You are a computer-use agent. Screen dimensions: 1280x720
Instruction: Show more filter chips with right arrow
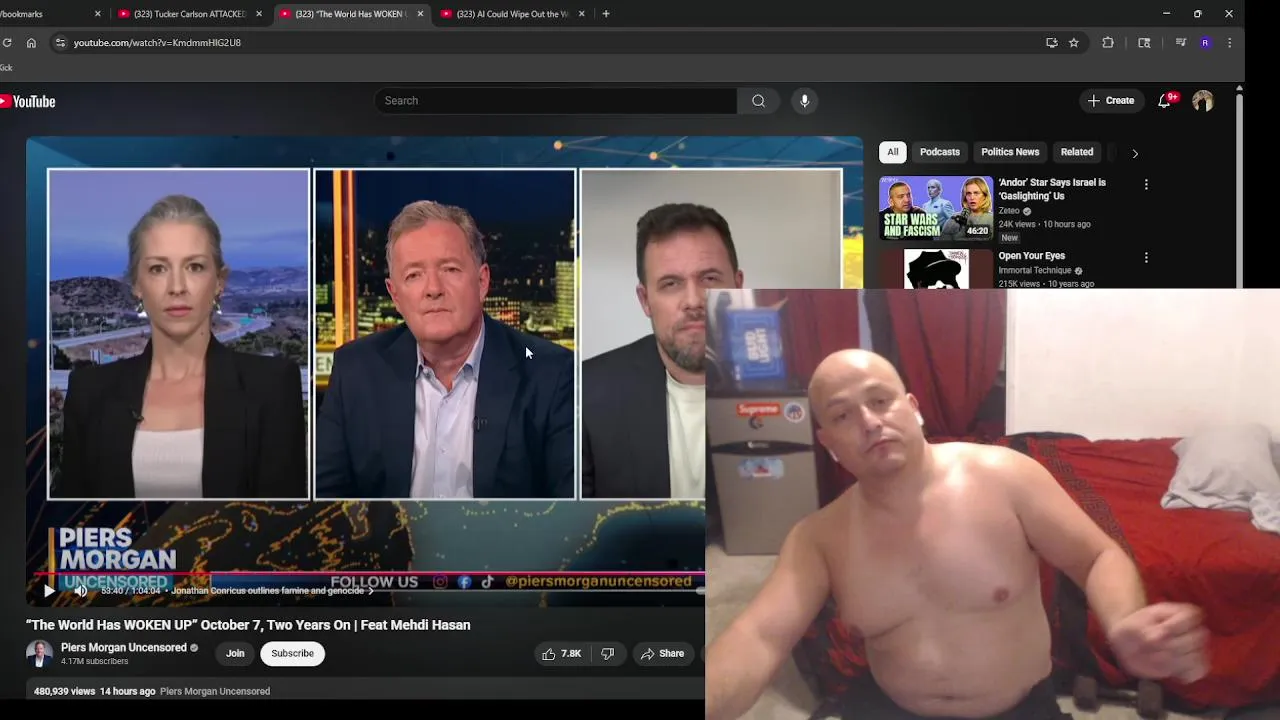[x=1135, y=153]
